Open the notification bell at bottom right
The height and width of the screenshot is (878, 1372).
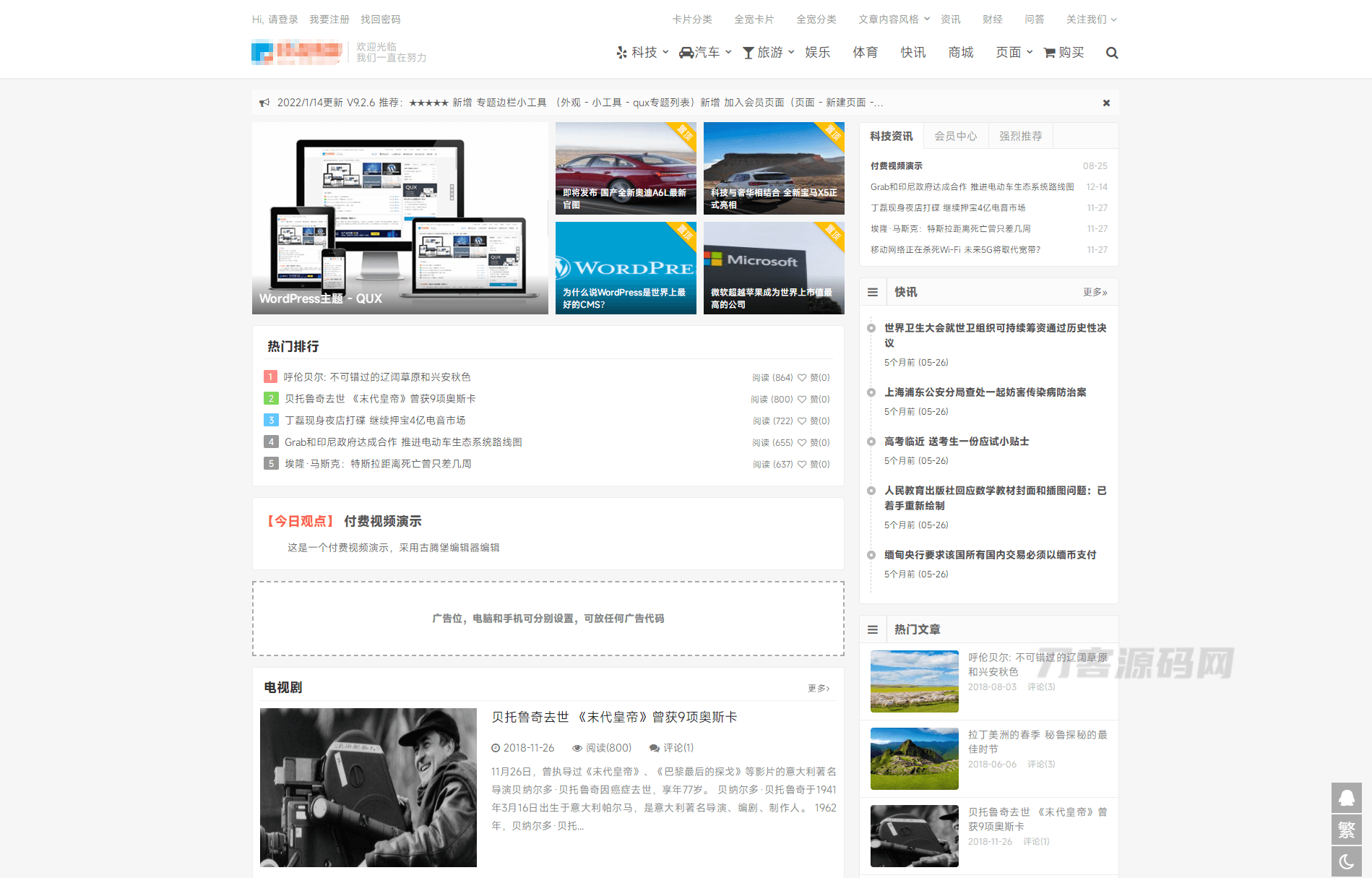click(x=1346, y=798)
